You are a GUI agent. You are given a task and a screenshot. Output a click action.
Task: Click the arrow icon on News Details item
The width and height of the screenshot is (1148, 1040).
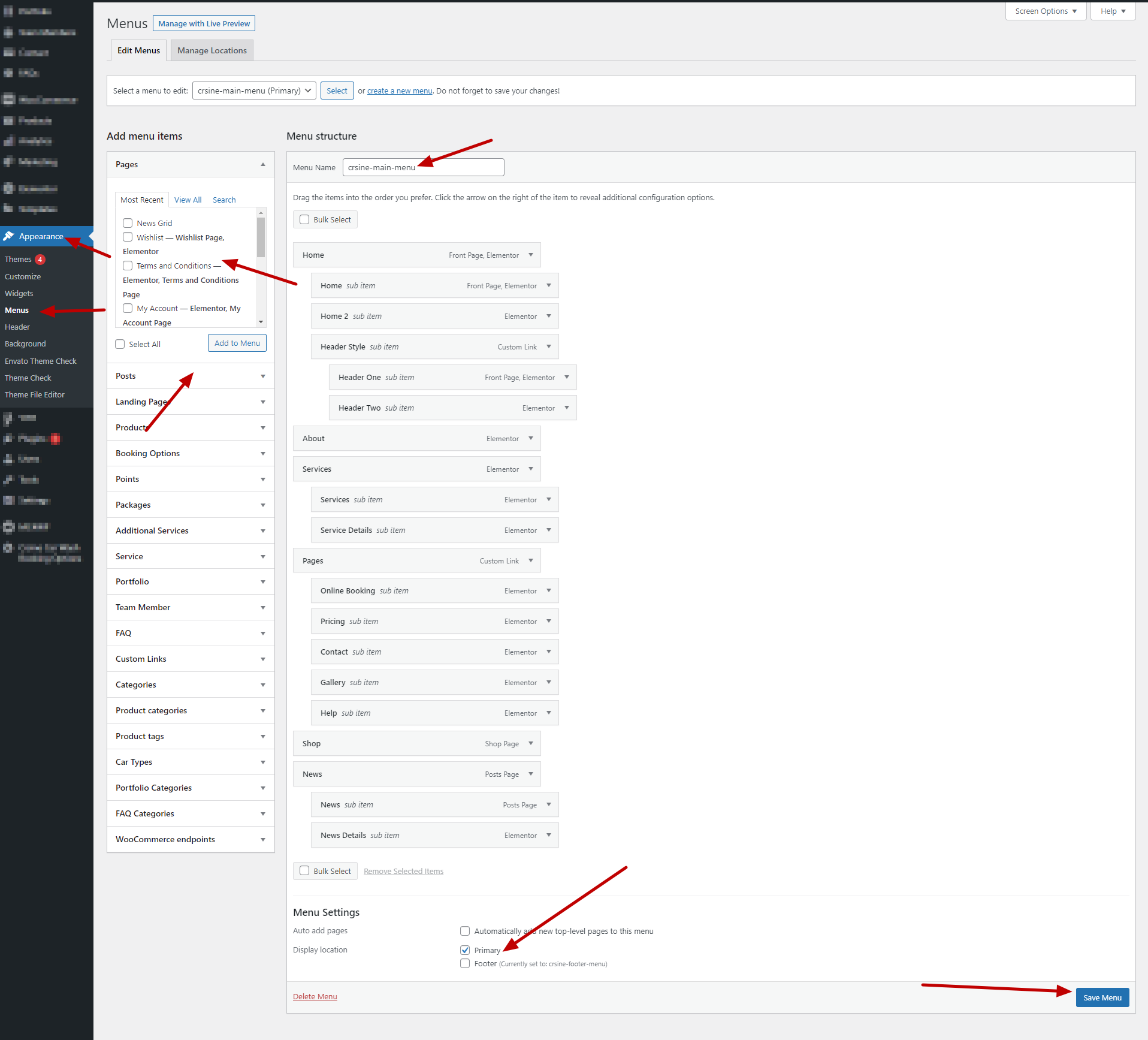click(x=549, y=835)
